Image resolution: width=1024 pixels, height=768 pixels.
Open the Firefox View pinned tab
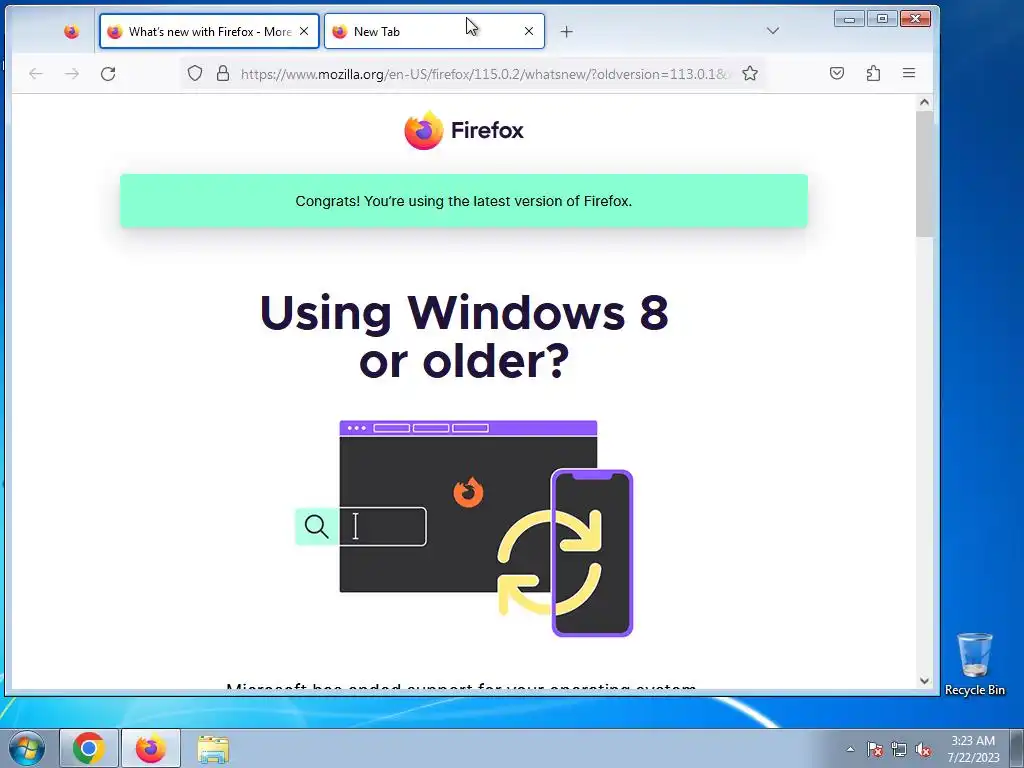[71, 31]
